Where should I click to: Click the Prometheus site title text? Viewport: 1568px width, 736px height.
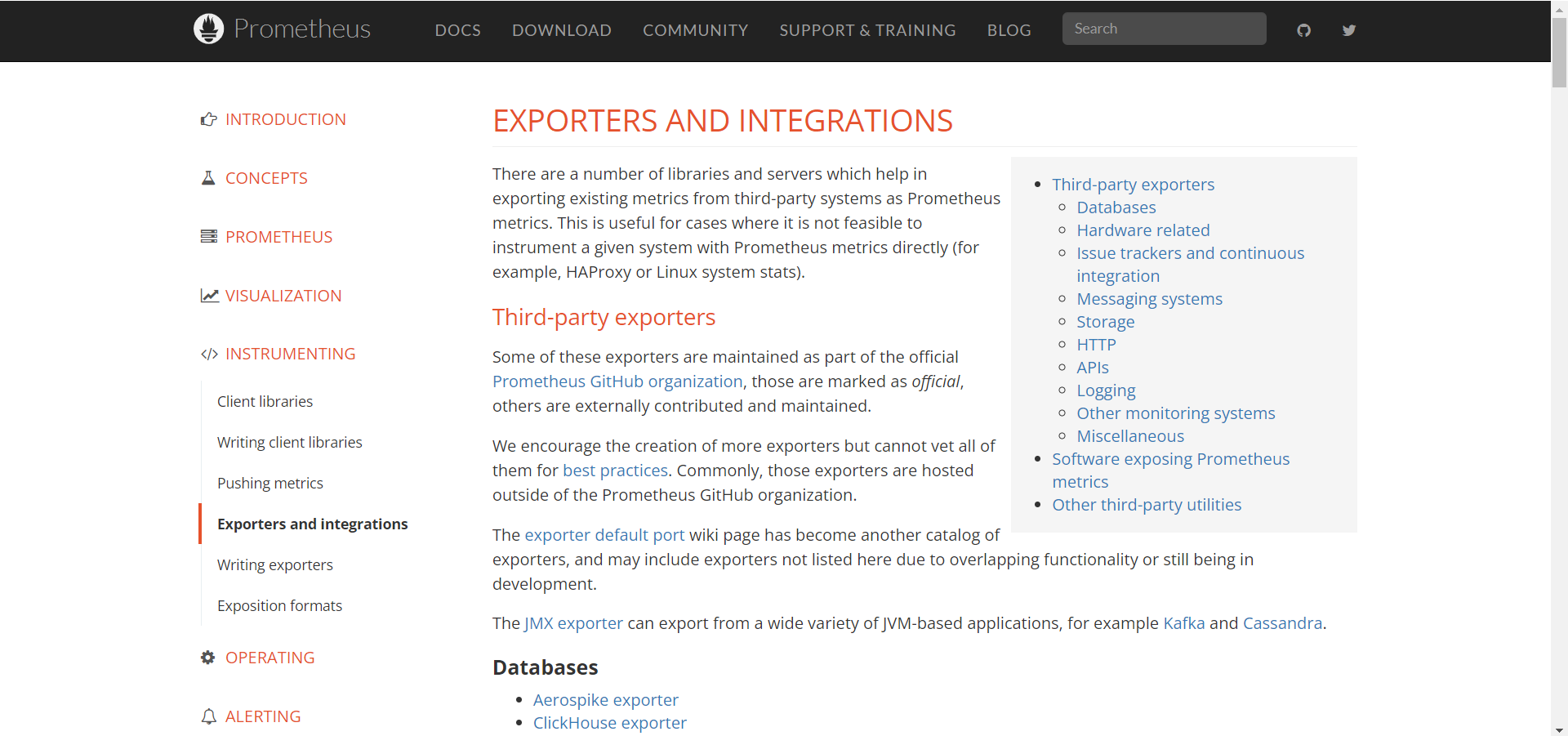pyautogui.click(x=302, y=29)
